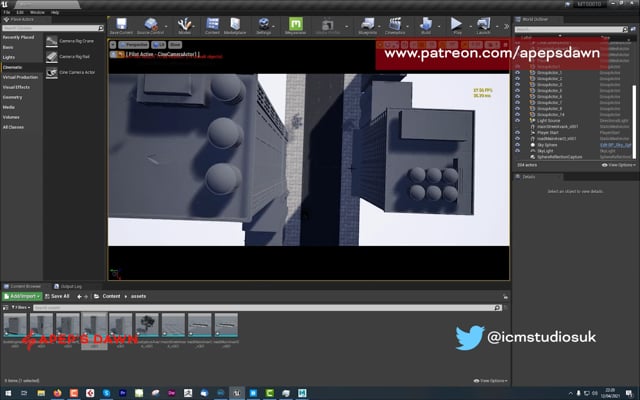Toggle visibility eye of Sky Sphere
640x400 pixels.
pos(518,145)
